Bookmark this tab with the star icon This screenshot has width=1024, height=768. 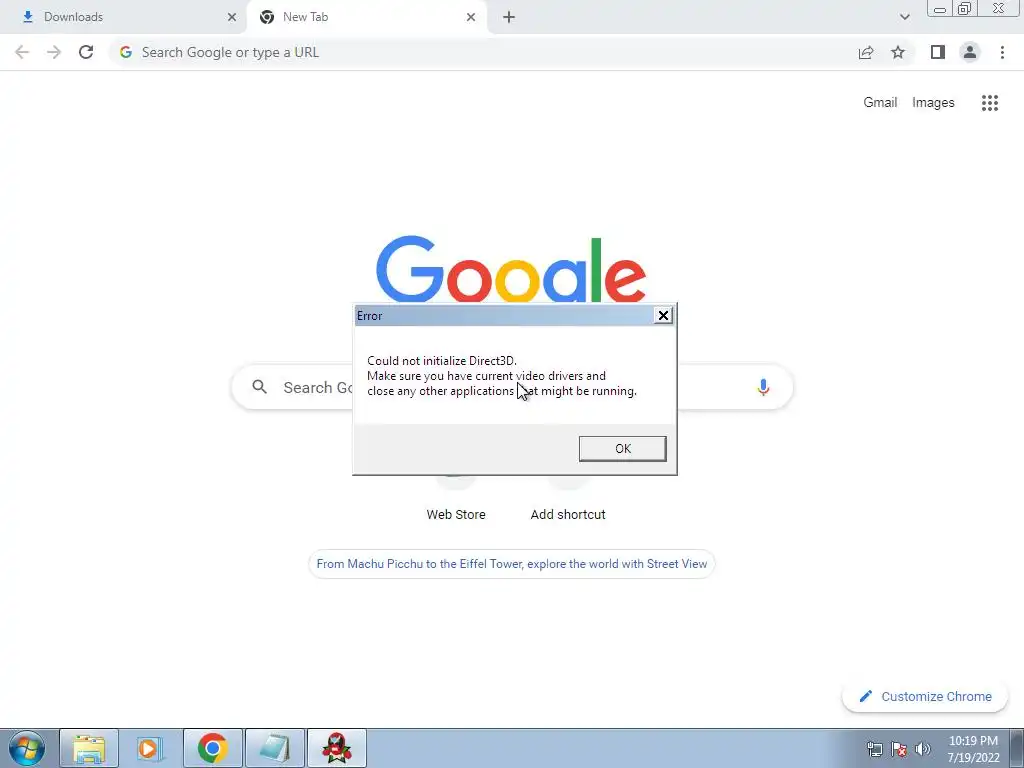[x=898, y=52]
